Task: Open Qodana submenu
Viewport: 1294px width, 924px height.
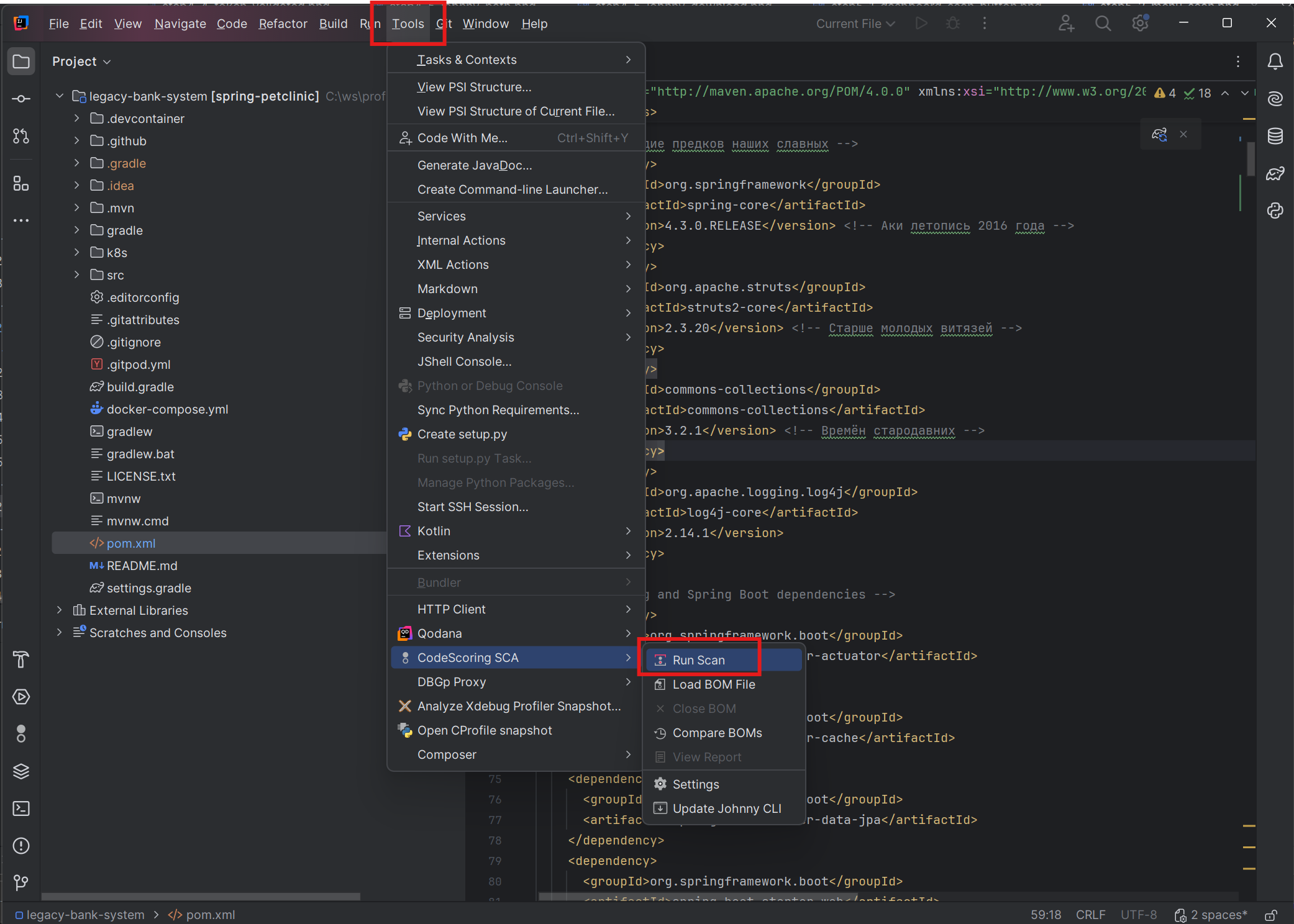Action: pyautogui.click(x=516, y=633)
